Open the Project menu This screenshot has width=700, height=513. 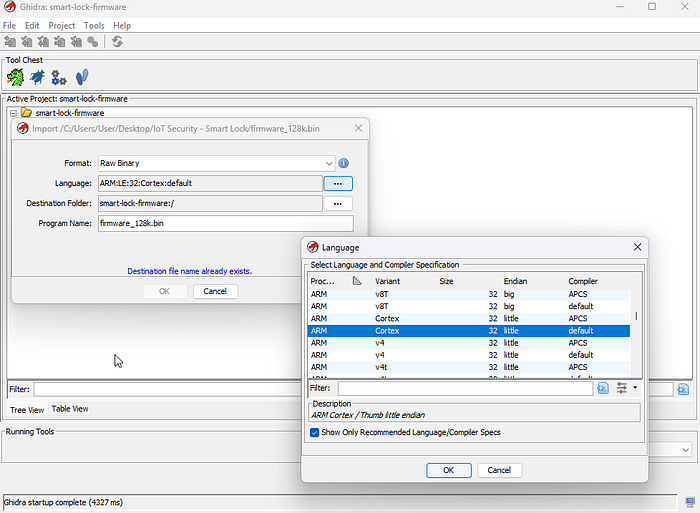click(62, 25)
